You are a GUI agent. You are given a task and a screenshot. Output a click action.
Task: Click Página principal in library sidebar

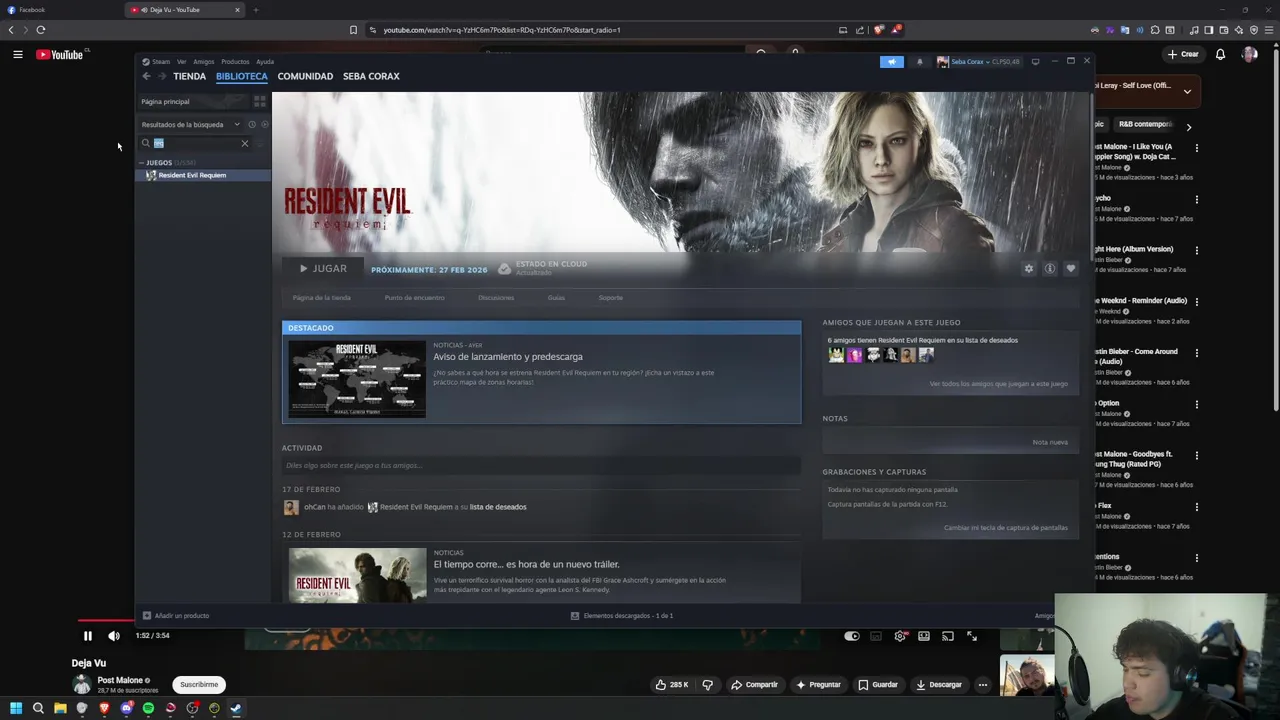coord(195,101)
